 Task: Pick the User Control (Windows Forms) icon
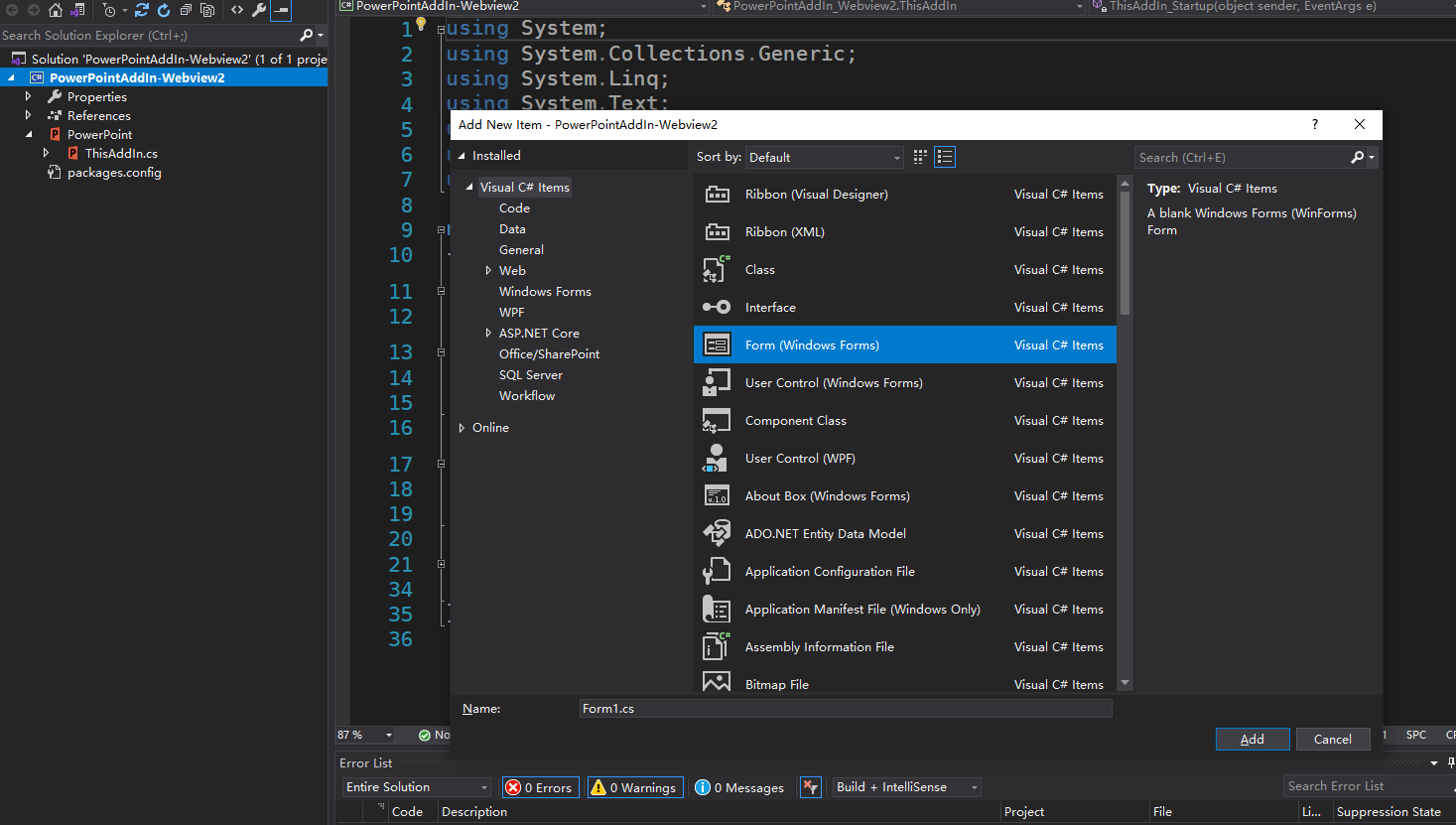[717, 382]
